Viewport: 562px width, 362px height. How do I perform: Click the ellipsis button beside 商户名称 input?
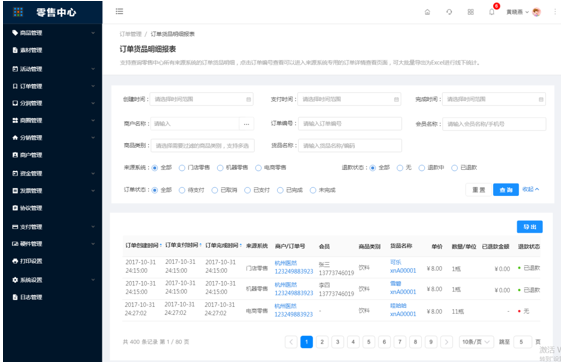[x=247, y=124]
